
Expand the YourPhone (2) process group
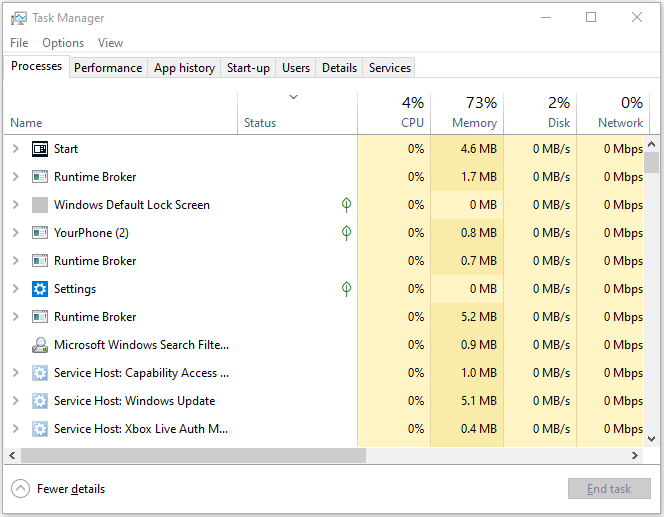[x=16, y=233]
